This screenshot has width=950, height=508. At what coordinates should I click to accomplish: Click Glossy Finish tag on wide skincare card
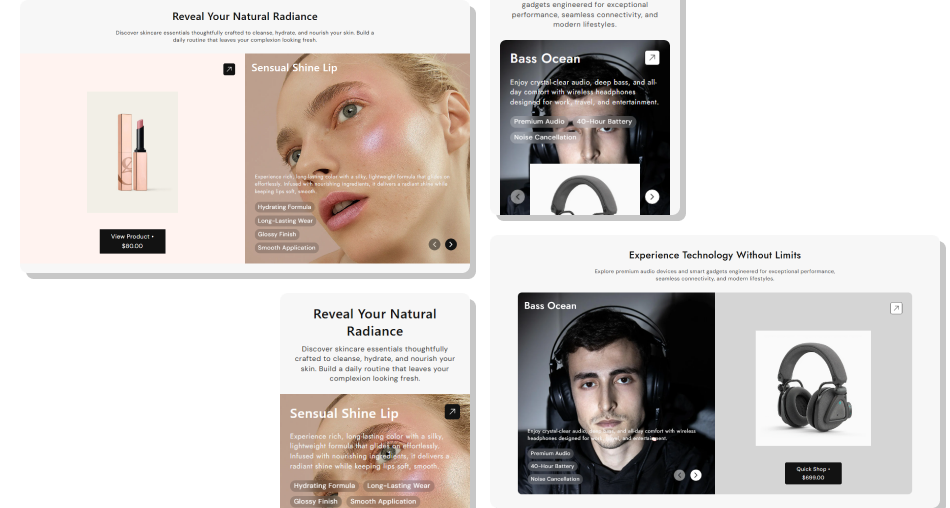coord(277,234)
